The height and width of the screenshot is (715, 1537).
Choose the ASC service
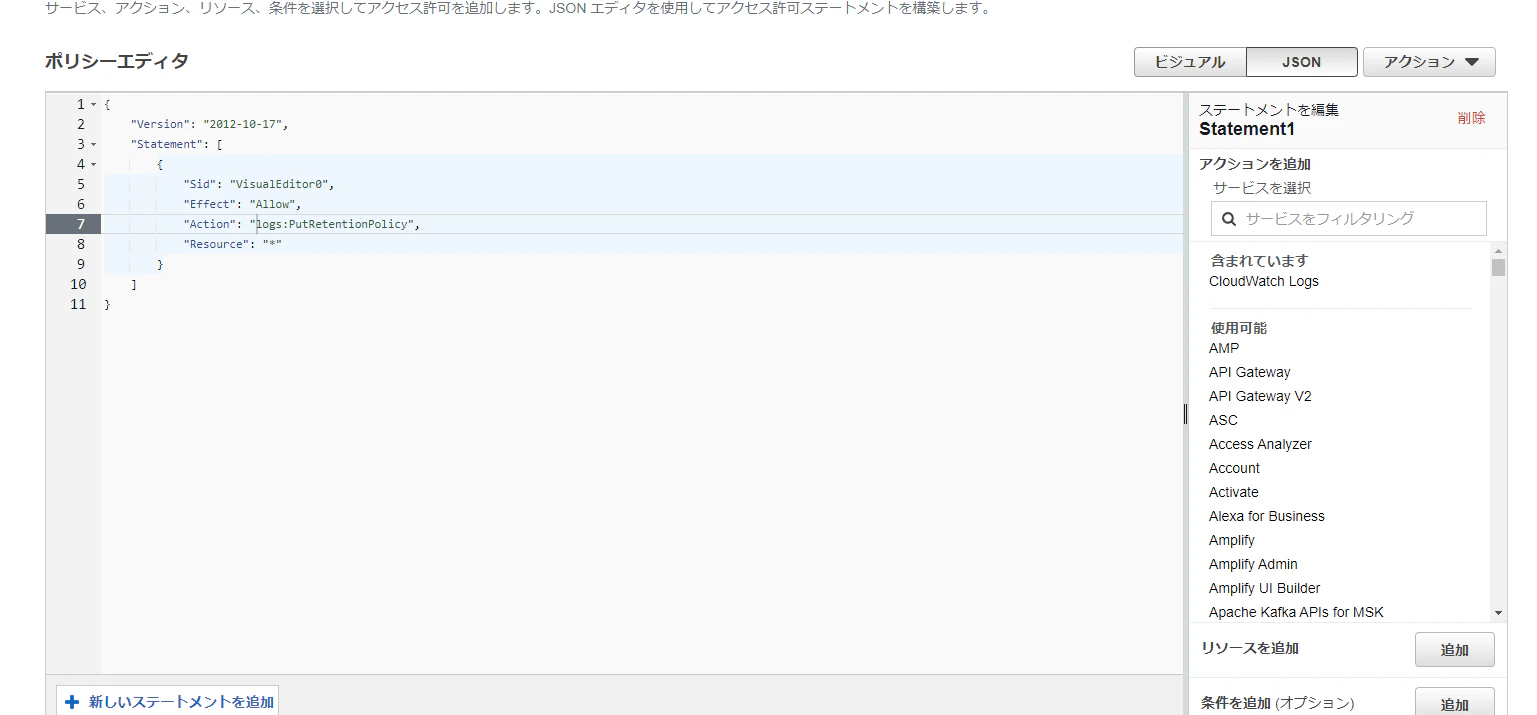click(x=1223, y=420)
